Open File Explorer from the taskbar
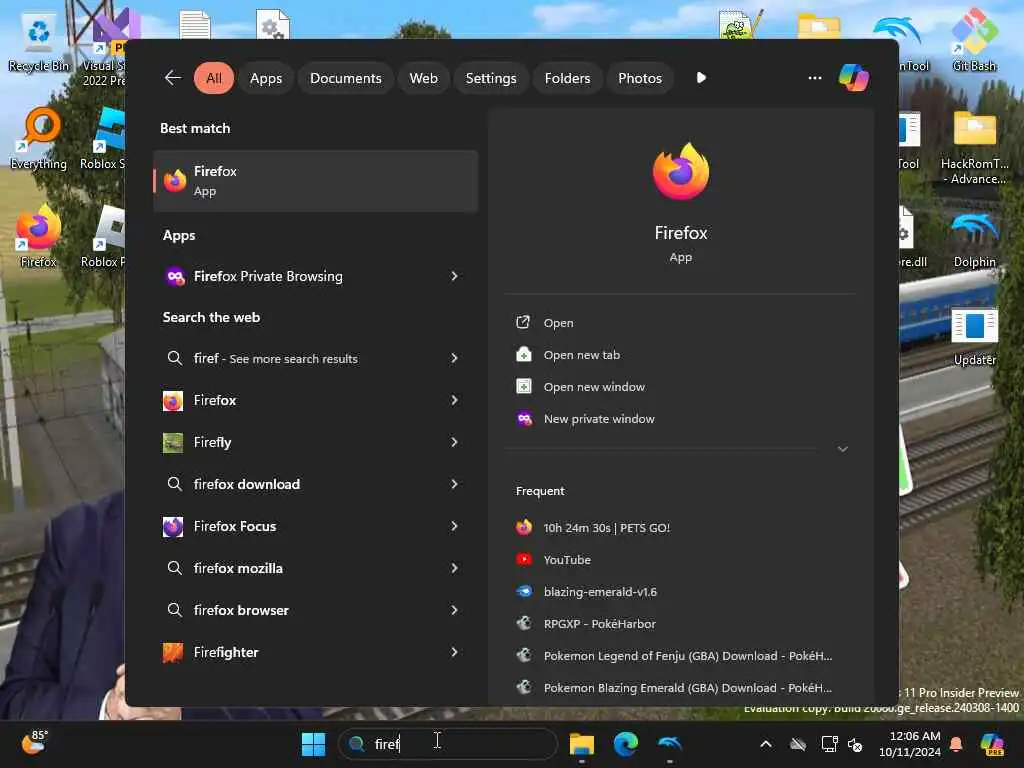The image size is (1024, 768). (581, 744)
